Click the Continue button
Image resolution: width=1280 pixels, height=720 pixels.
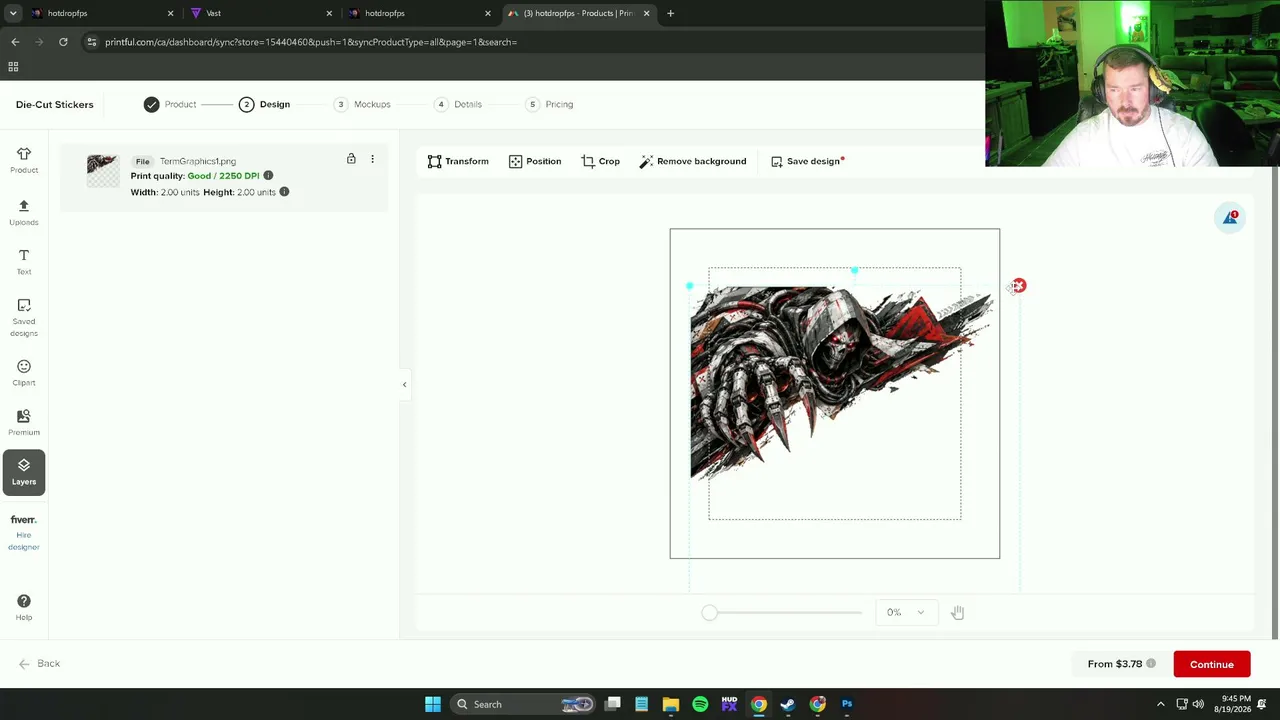pos(1212,664)
